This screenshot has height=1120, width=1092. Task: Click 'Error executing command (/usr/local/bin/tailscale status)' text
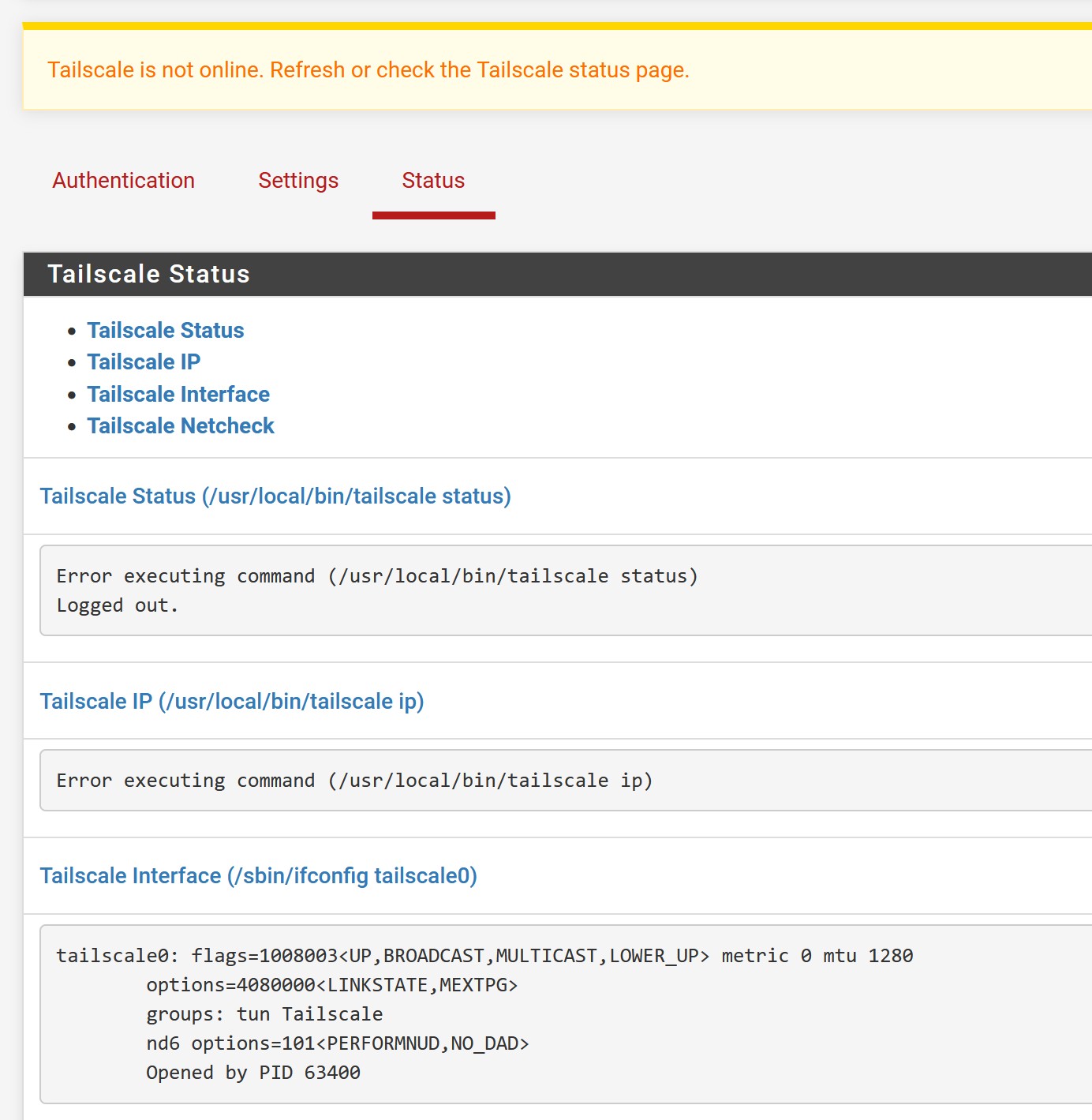click(377, 576)
